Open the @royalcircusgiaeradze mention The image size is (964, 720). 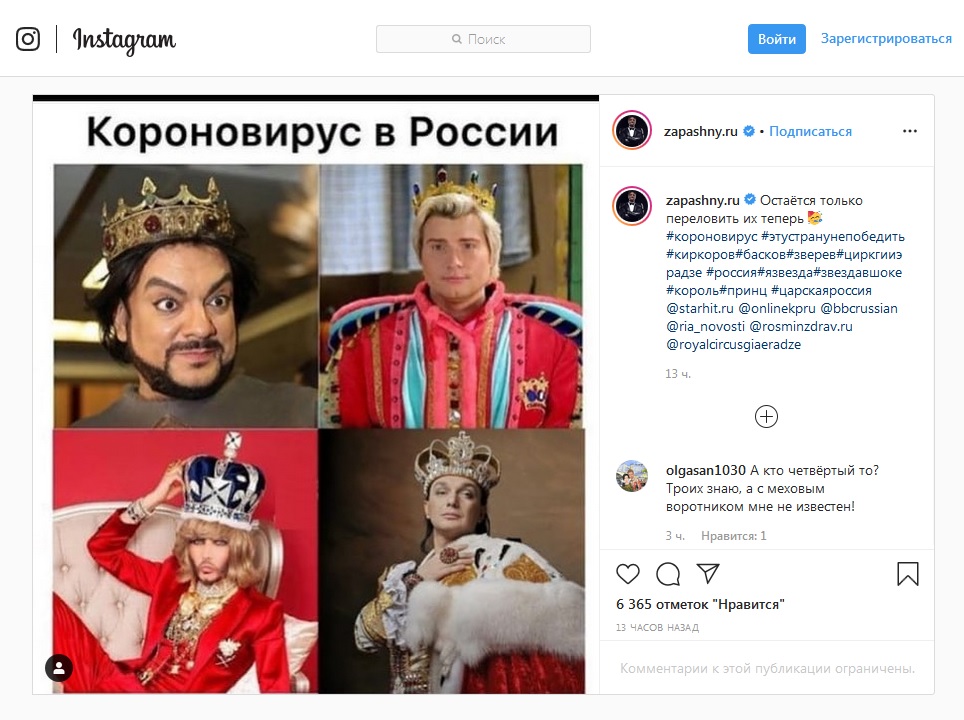pos(733,344)
